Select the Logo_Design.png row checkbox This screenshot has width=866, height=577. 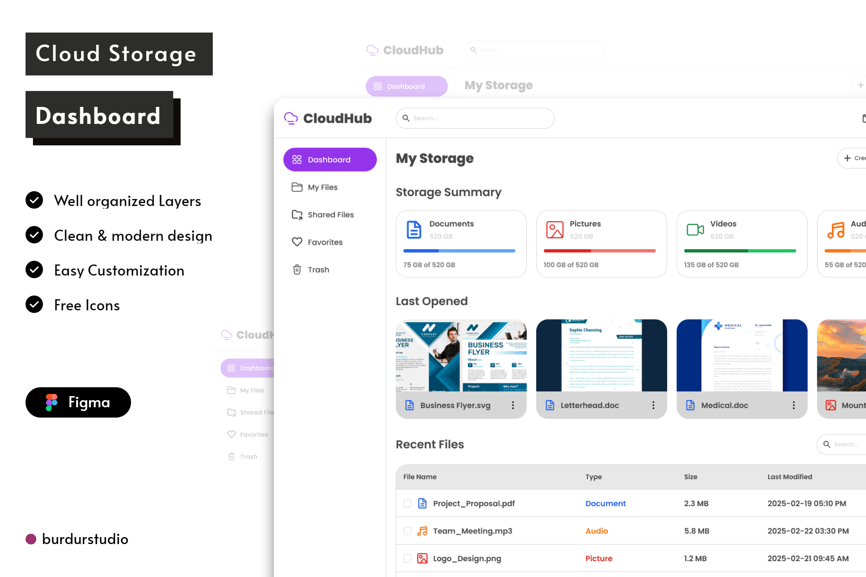click(x=407, y=559)
